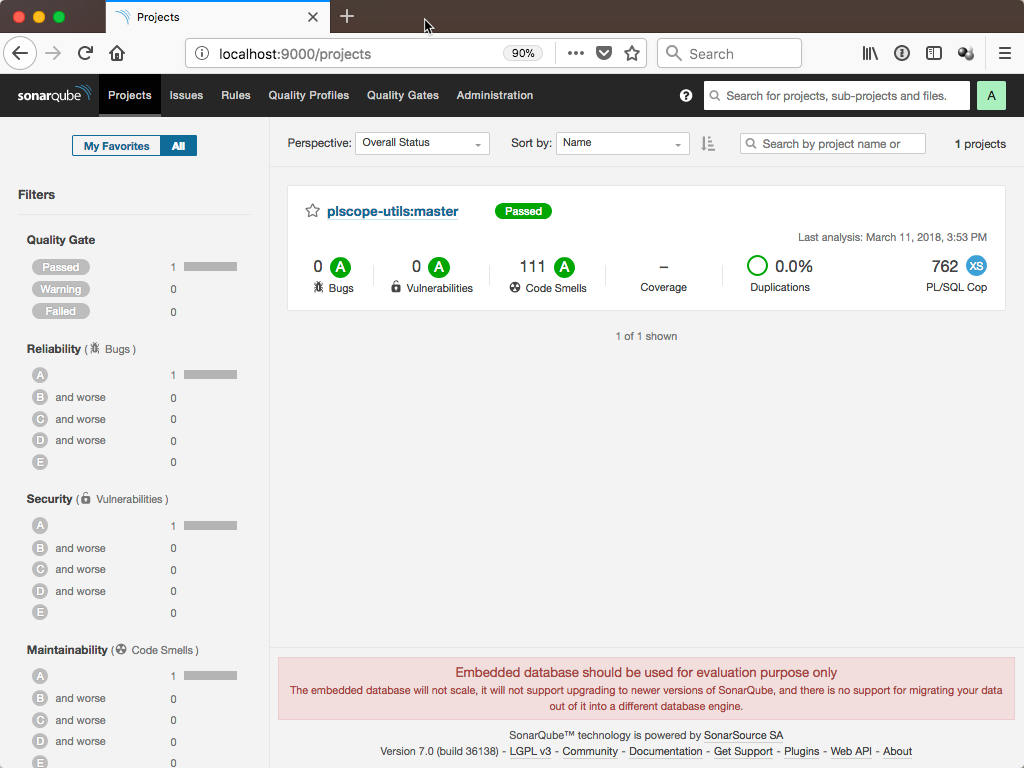This screenshot has height=768, width=1024.
Task: Save page to Pocket icon
Action: click(604, 54)
